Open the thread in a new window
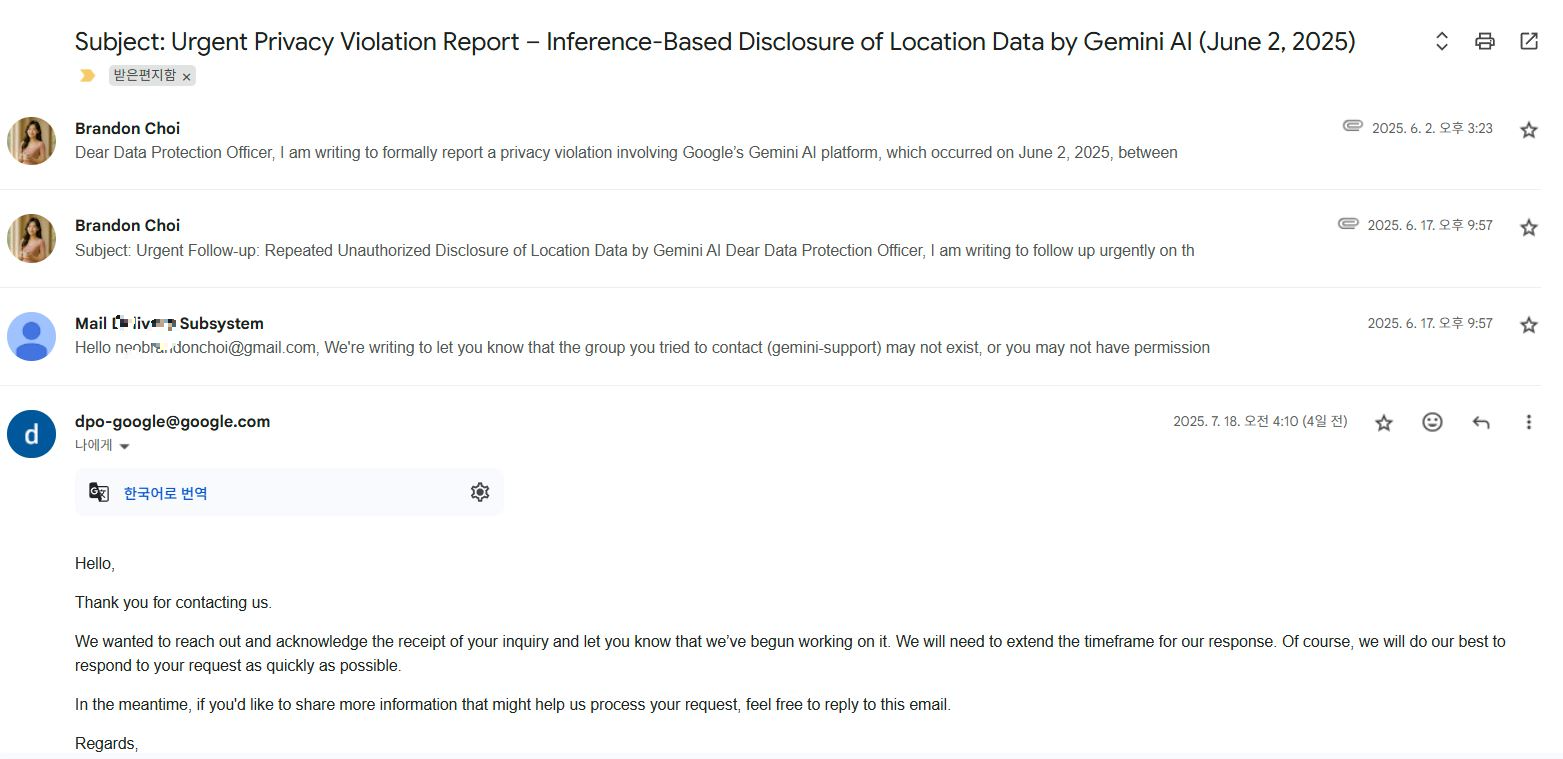The width and height of the screenshot is (1563, 759). 1529,41
